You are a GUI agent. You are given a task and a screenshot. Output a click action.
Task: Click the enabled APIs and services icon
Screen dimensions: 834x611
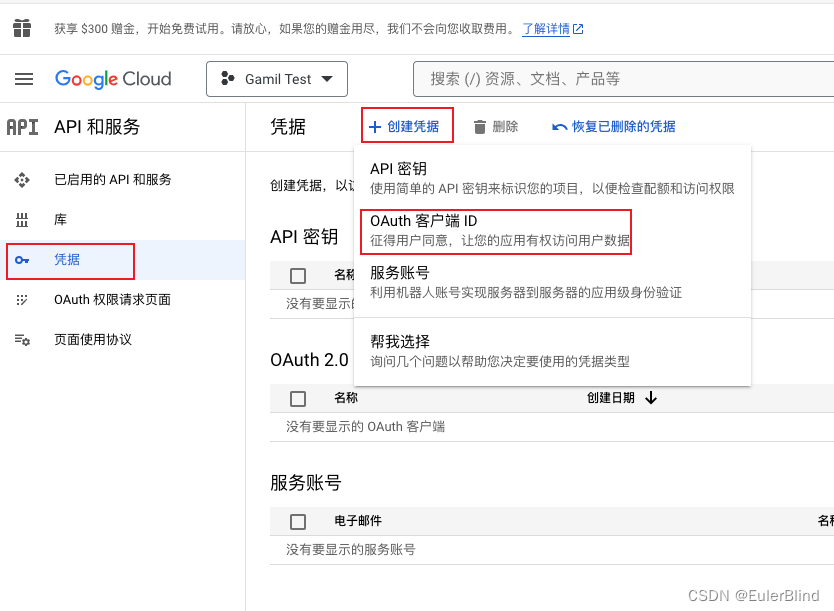22,180
